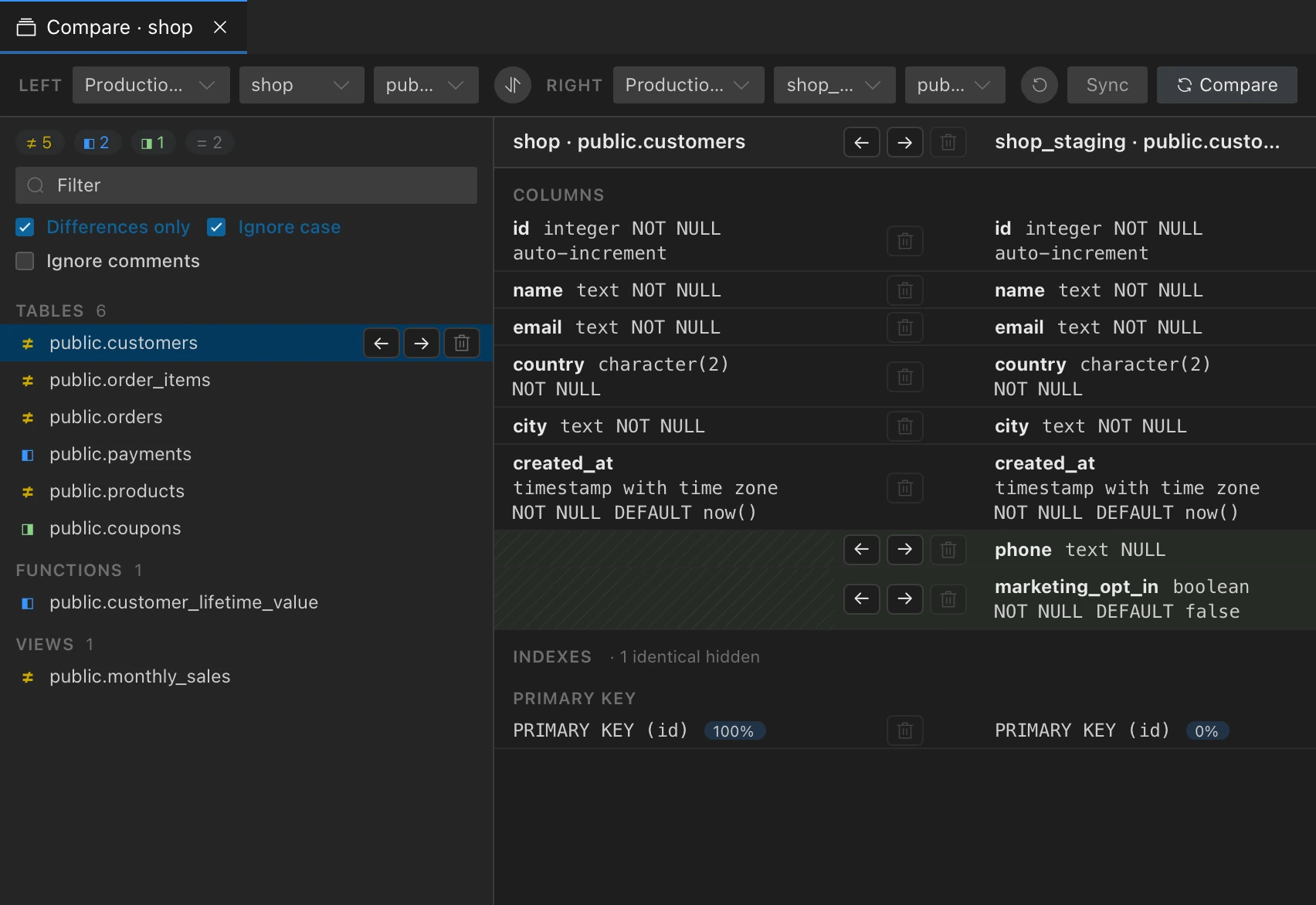
Task: Uncheck Differences only checkbox
Action: tap(25, 227)
